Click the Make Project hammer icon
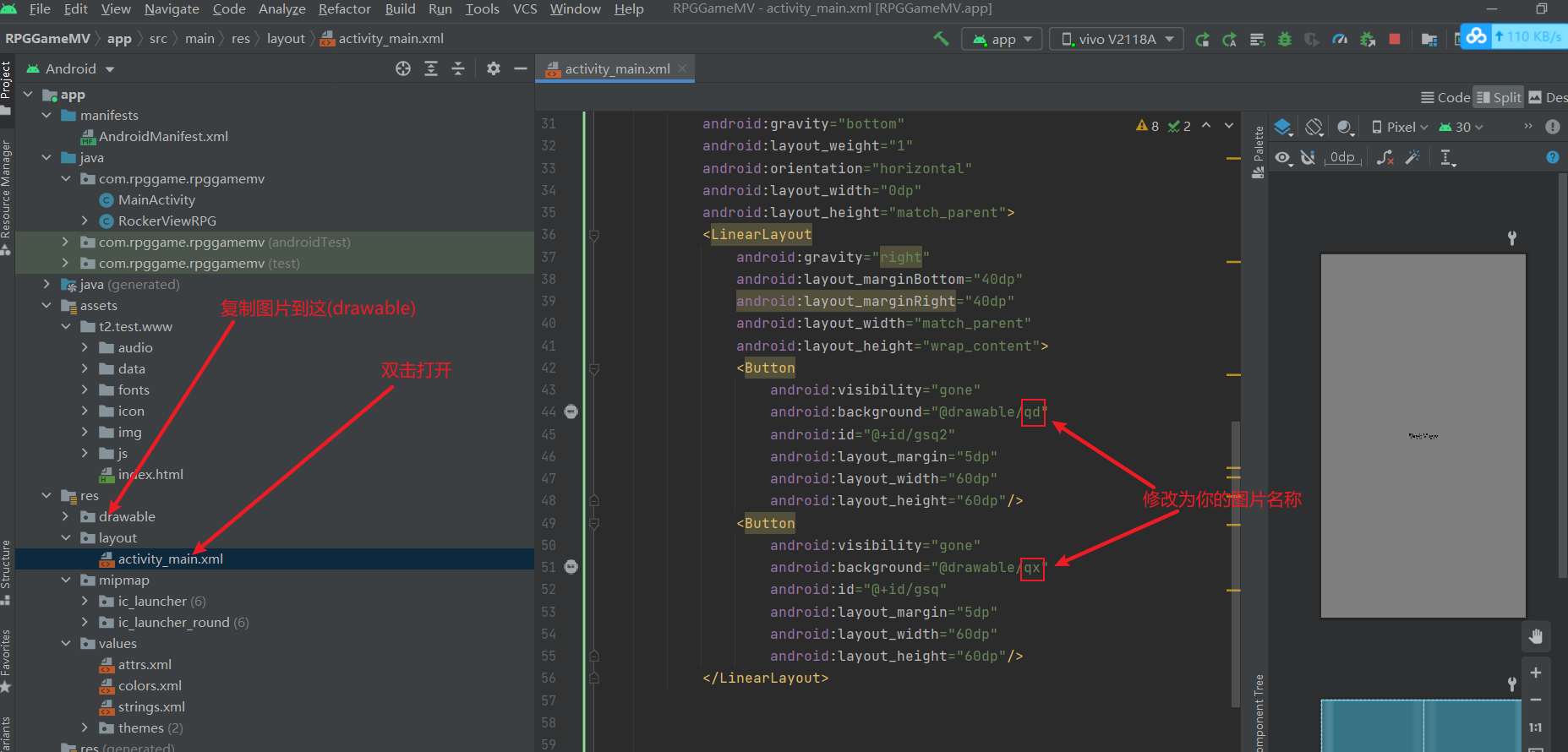The height and width of the screenshot is (752, 1568). click(x=941, y=38)
